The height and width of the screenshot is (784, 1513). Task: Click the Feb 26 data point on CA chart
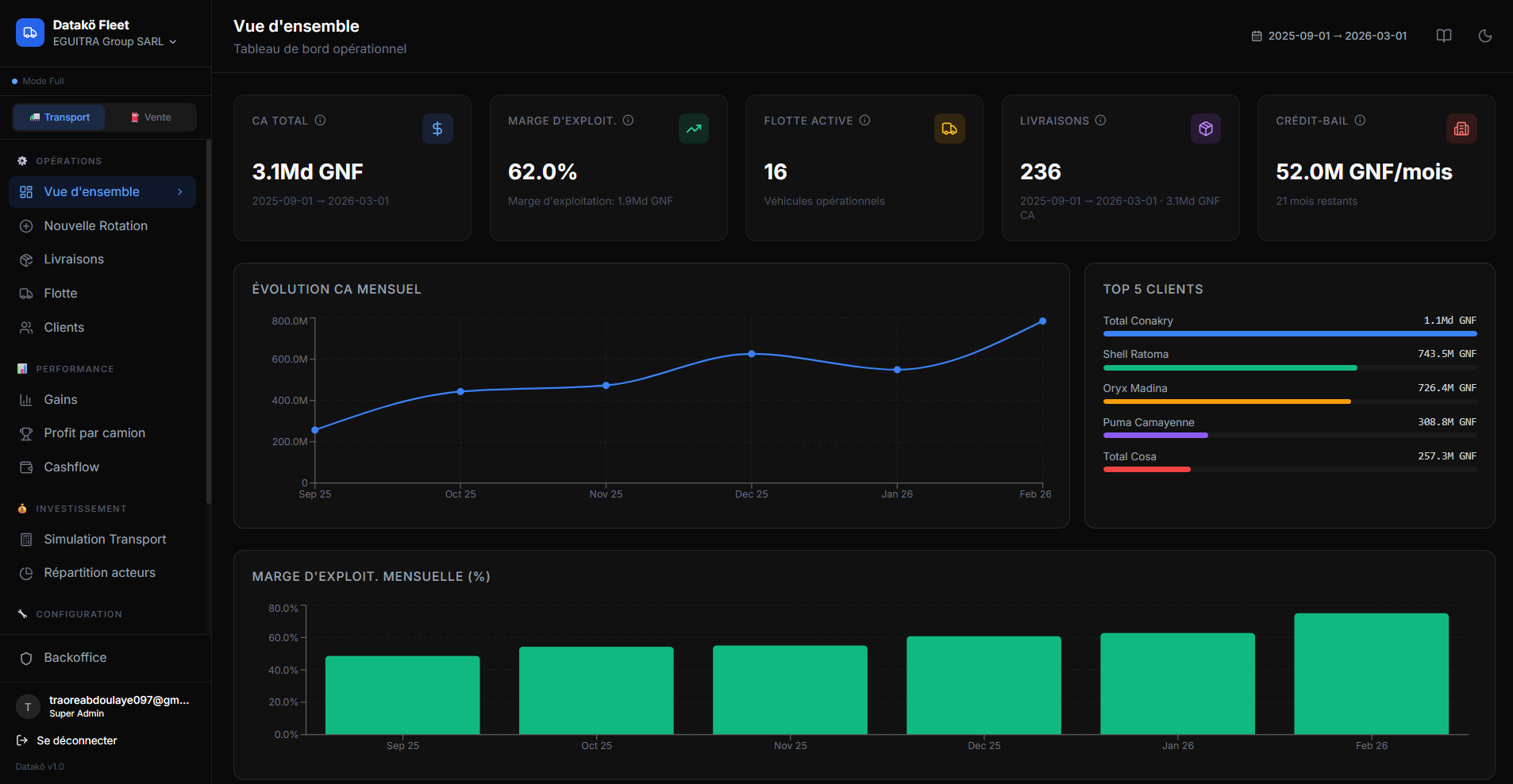point(1041,321)
